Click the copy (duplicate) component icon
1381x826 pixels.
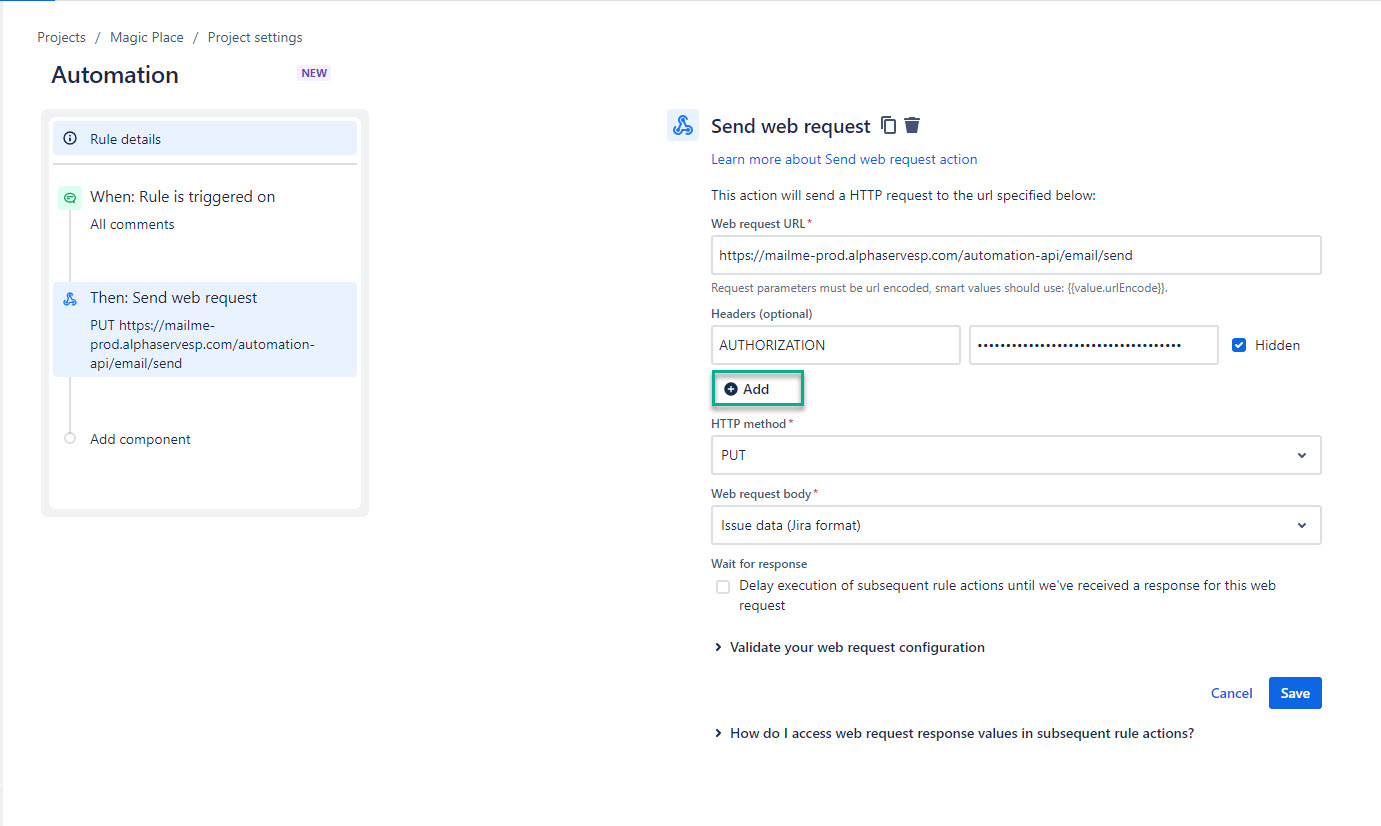(889, 125)
